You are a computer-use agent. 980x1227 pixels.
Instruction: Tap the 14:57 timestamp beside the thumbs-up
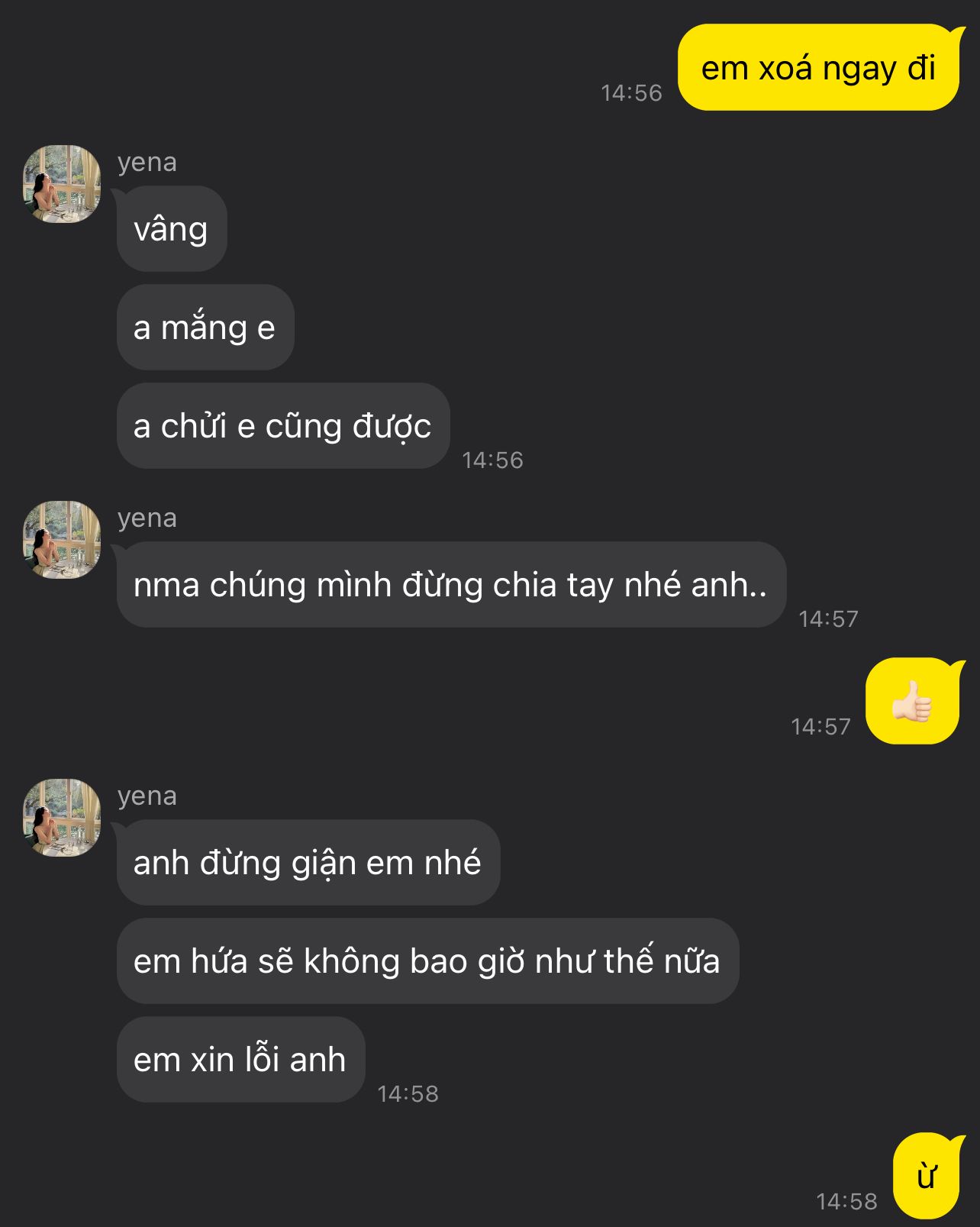pyautogui.click(x=820, y=726)
